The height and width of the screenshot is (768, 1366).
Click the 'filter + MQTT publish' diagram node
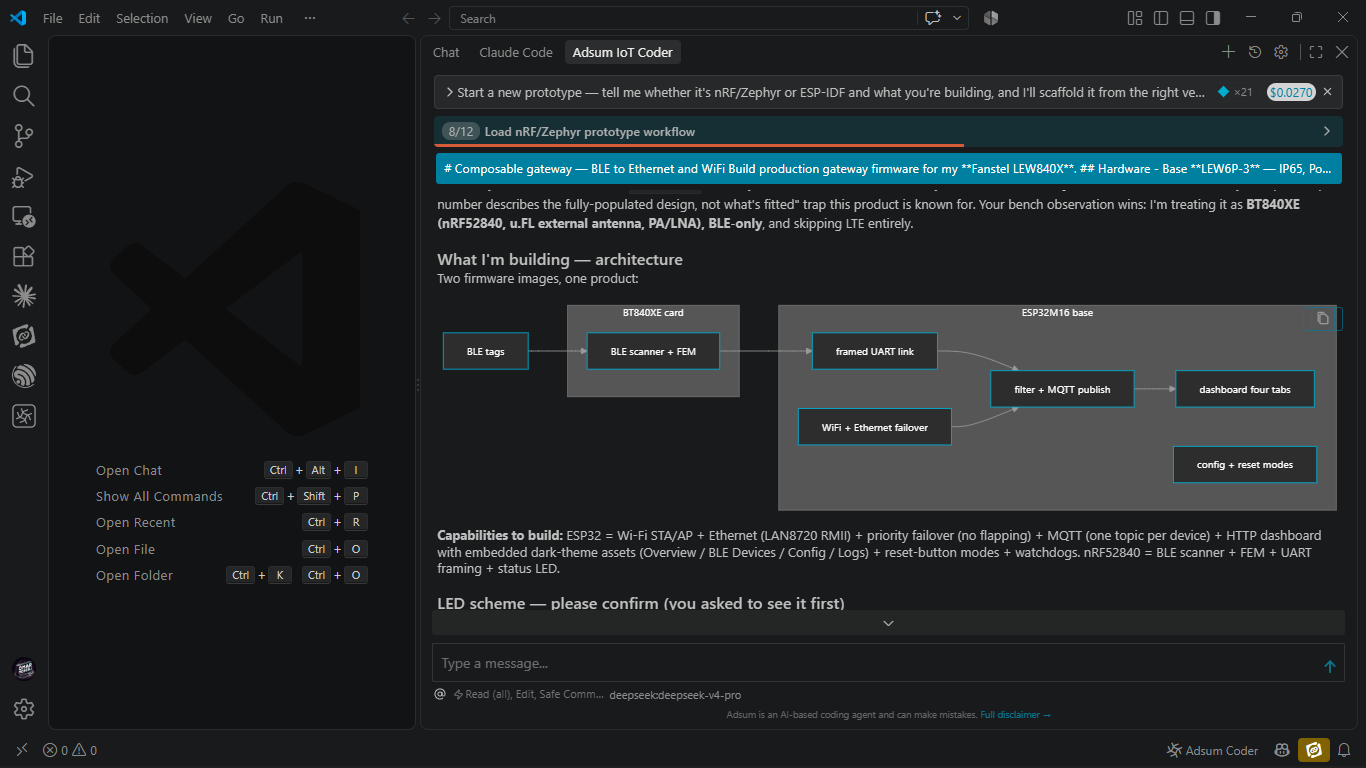coord(1062,389)
